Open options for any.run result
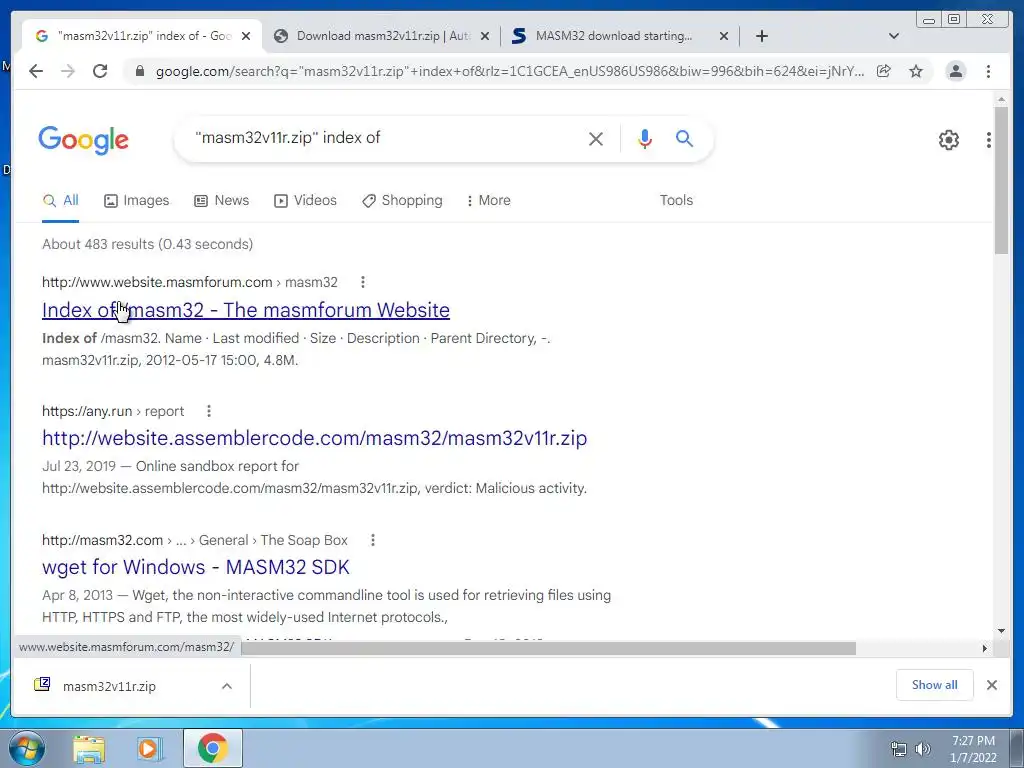 click(x=208, y=411)
